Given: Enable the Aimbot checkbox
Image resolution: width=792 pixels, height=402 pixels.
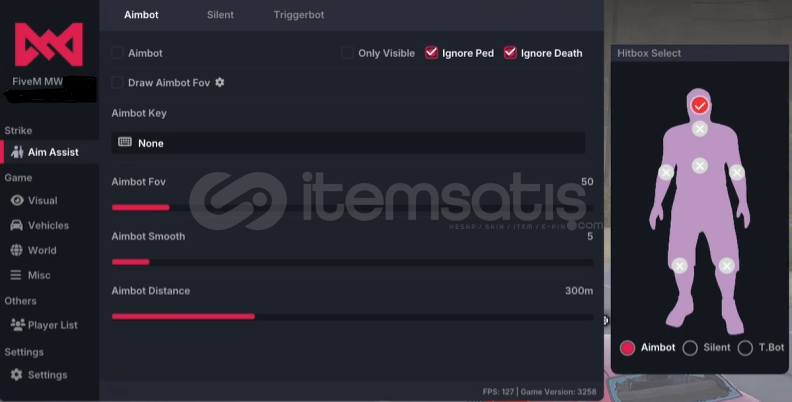Looking at the screenshot, I should 117,53.
